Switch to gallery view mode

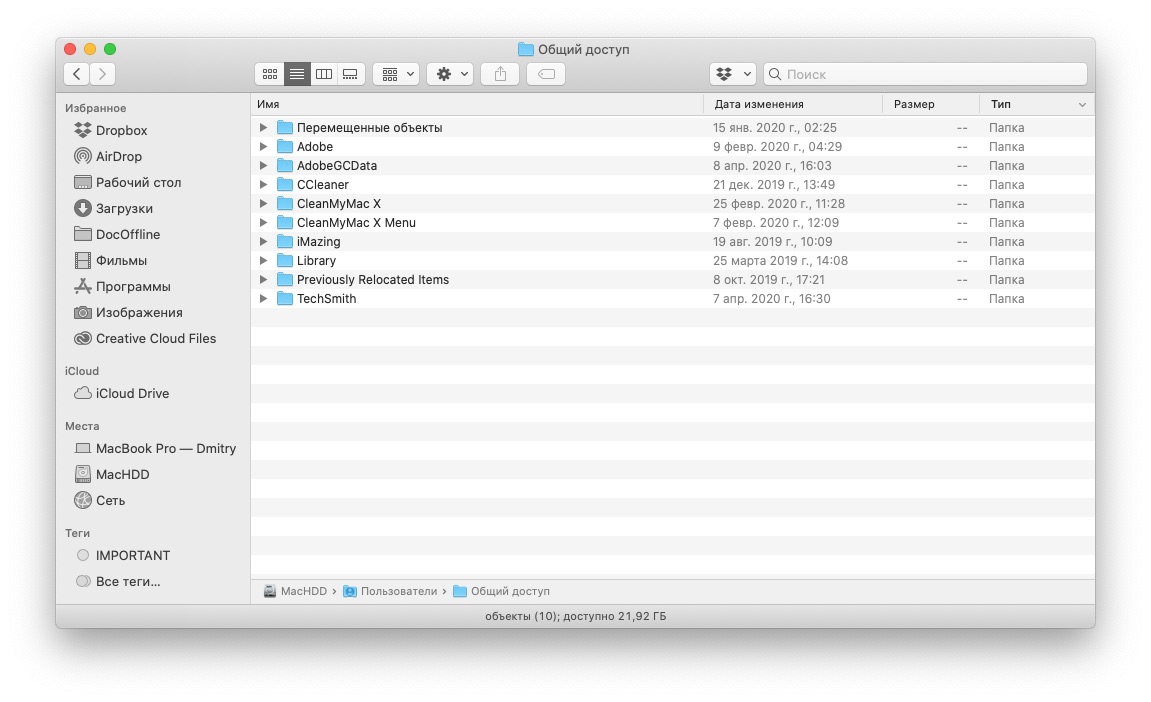[x=350, y=73]
